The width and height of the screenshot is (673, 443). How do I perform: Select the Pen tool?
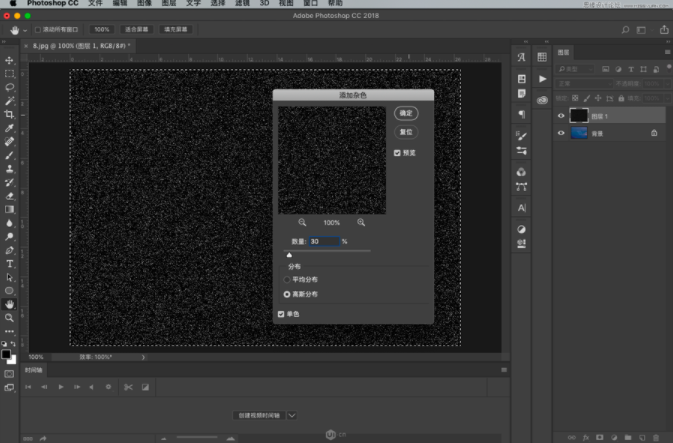pos(10,250)
